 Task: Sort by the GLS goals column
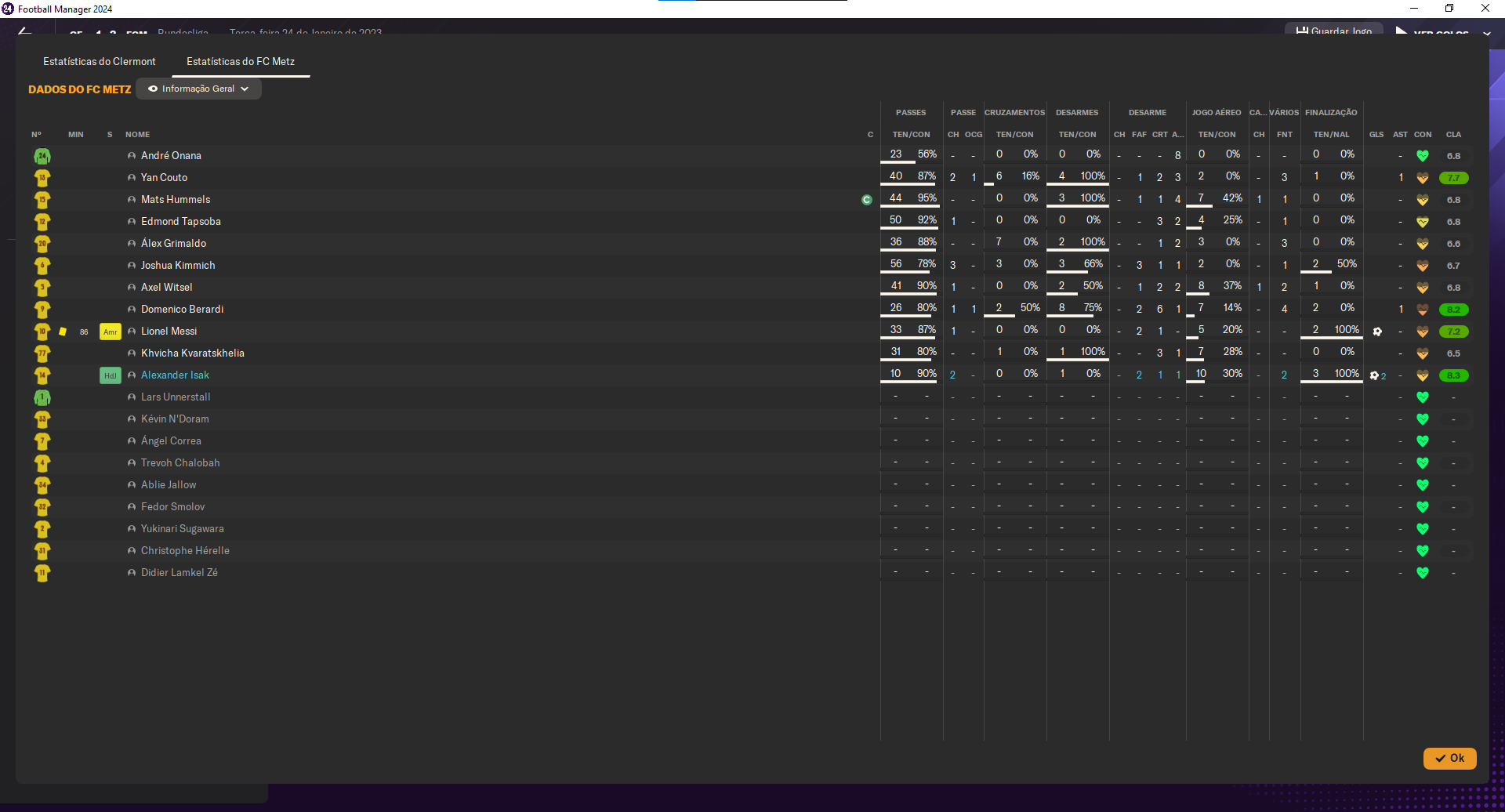(x=1376, y=135)
